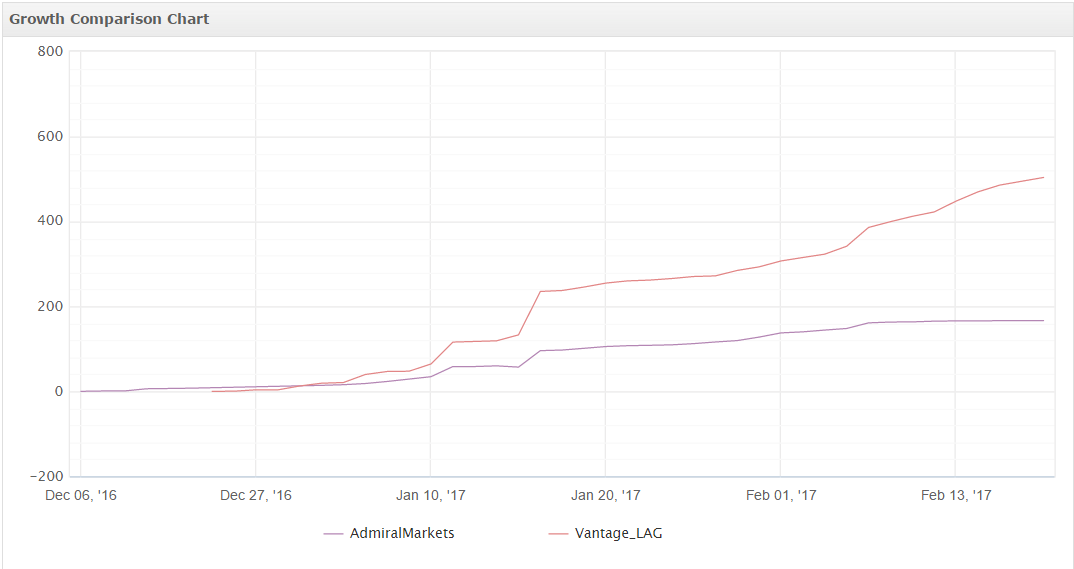Click the Growth Comparison Chart title
This screenshot has height=569, width=1074.
(x=109, y=19)
